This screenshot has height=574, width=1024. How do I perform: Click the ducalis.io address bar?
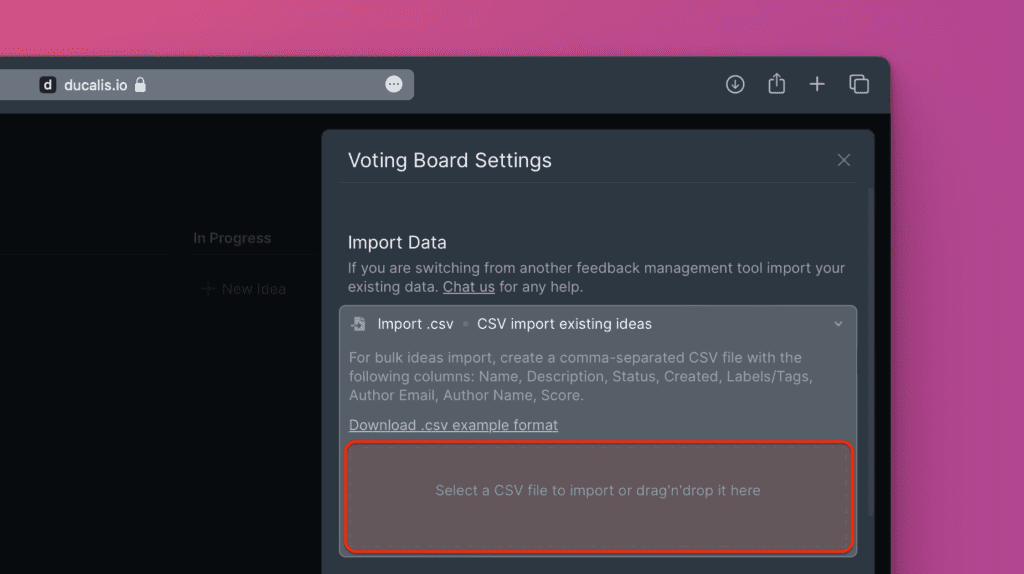pyautogui.click(x=206, y=85)
